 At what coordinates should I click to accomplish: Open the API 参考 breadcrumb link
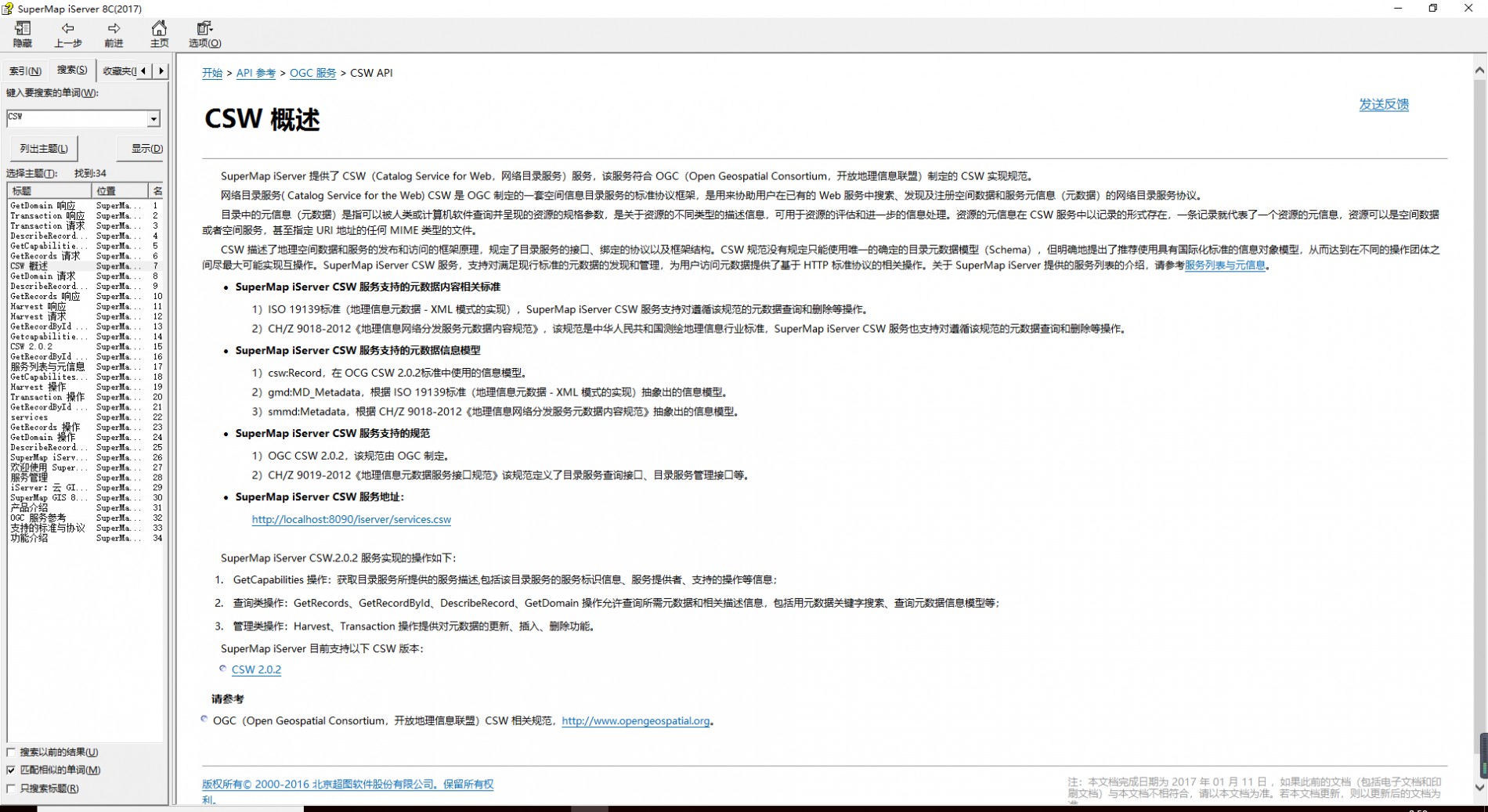point(256,73)
